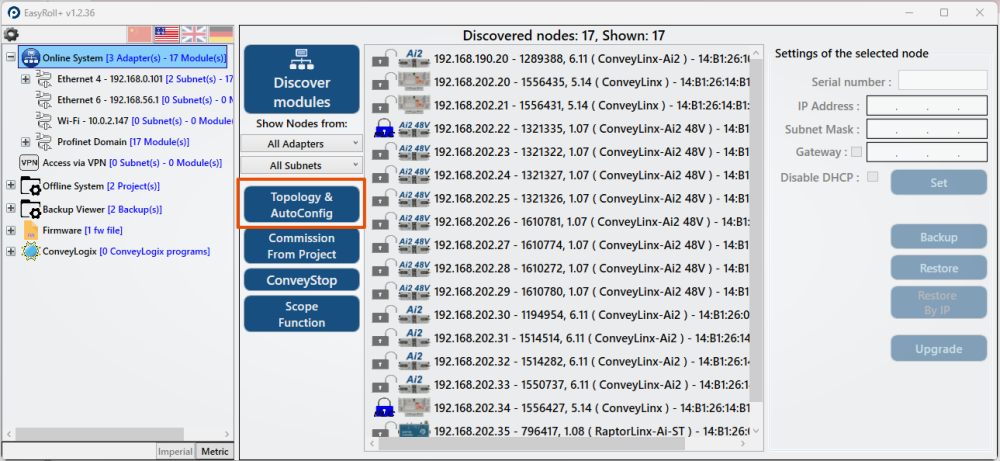Select the US flag language
1000x461 pixels.
coord(166,34)
